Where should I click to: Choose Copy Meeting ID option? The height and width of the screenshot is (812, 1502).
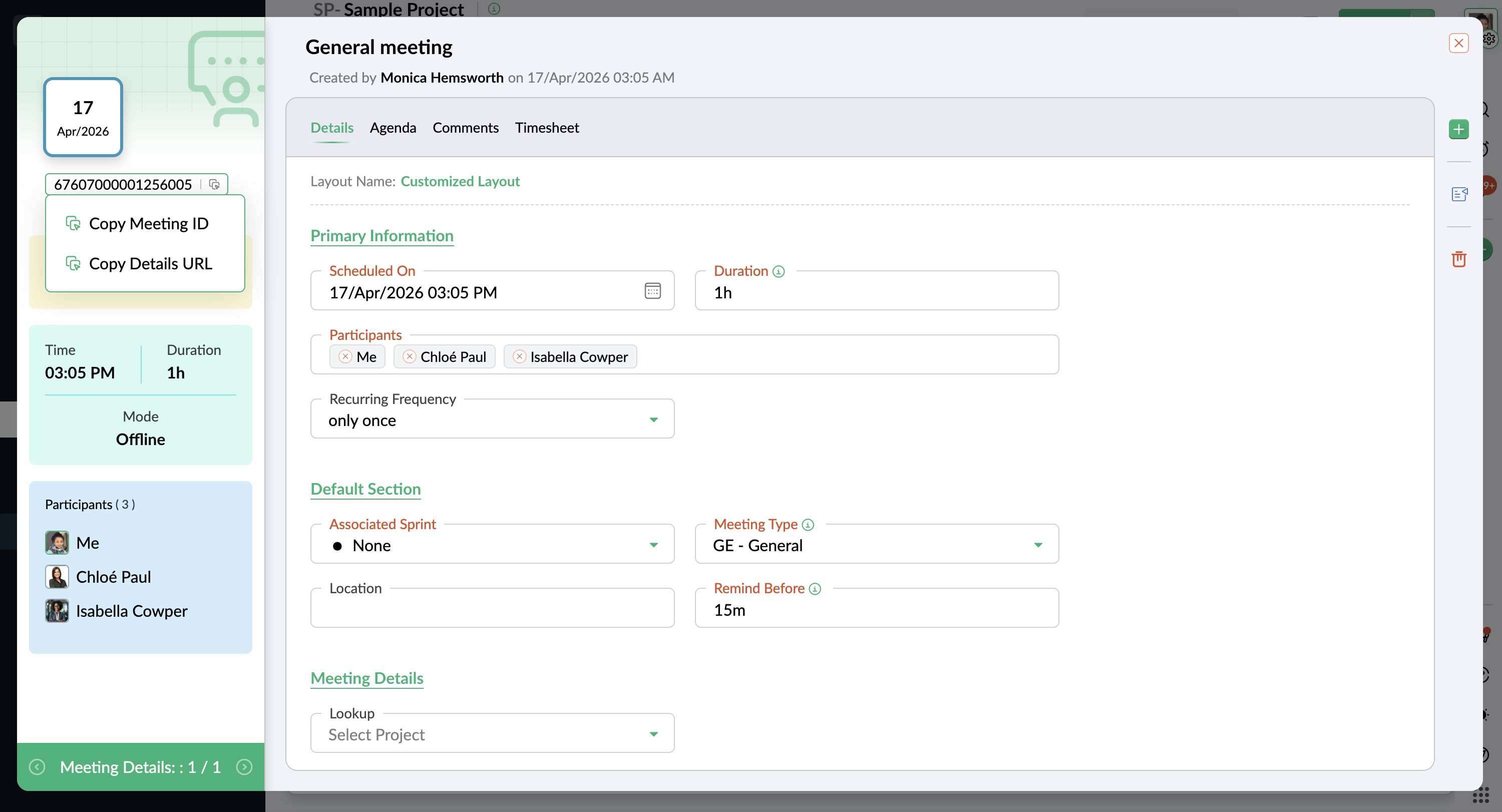[148, 224]
